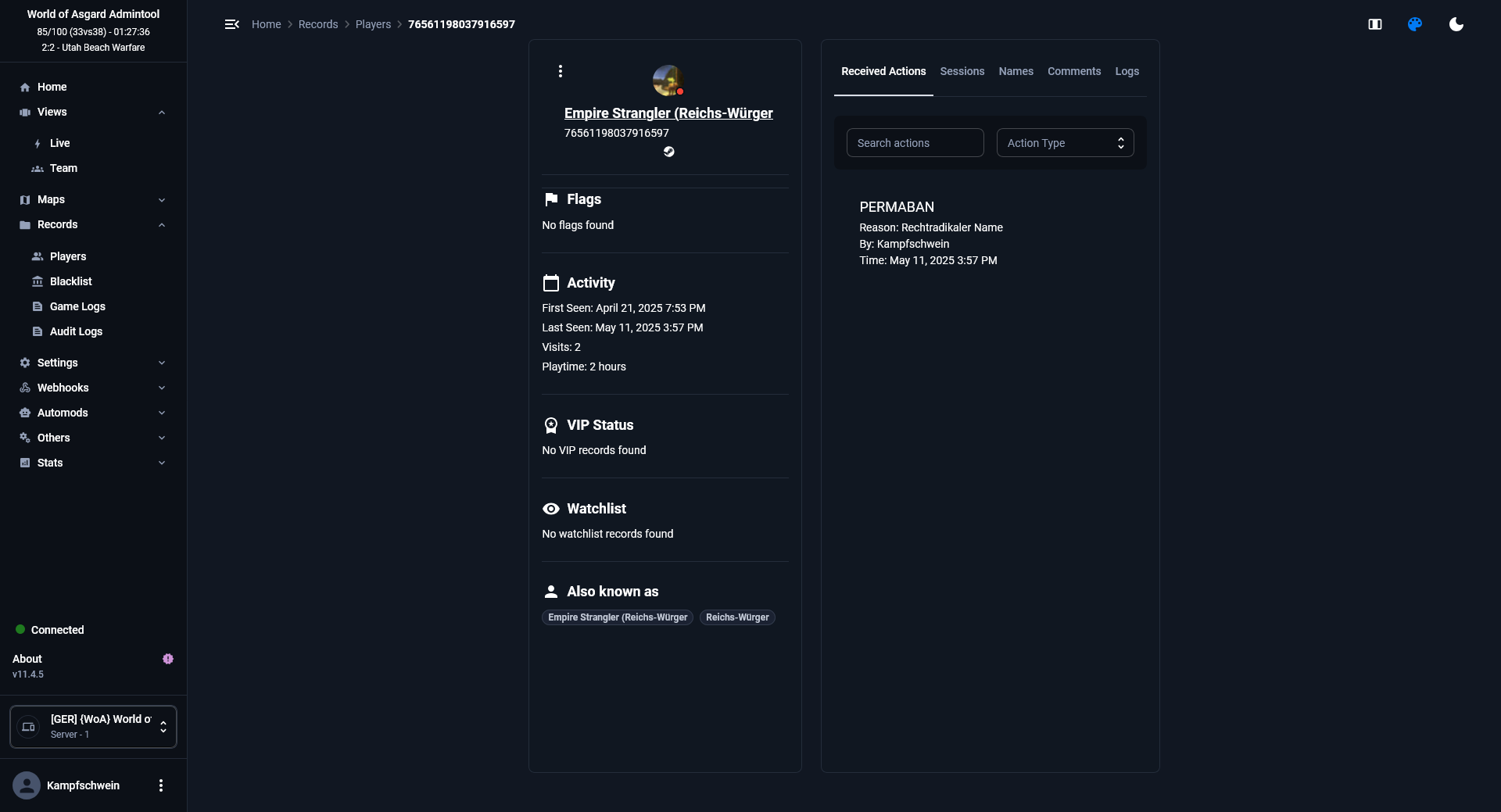Open the Empire Strangler player name link

tap(668, 113)
